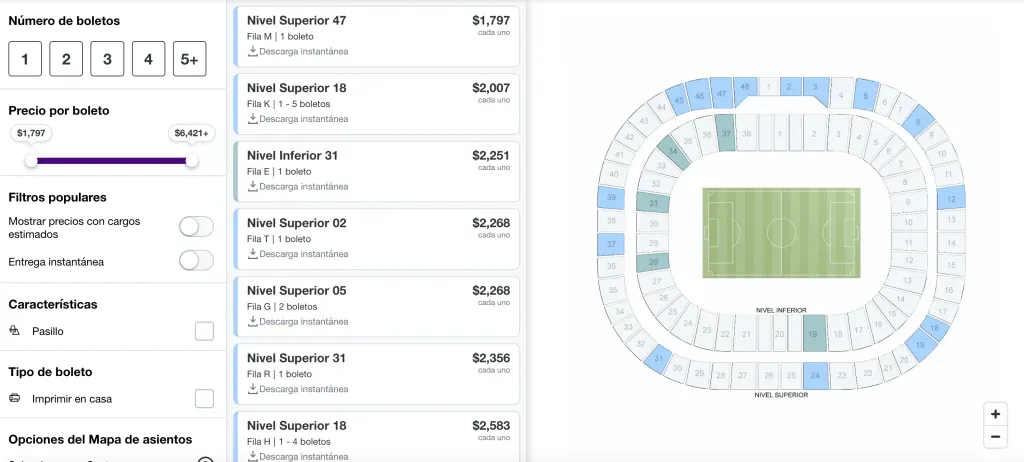
Task: Check the Pasillo checkbox
Action: [204, 331]
